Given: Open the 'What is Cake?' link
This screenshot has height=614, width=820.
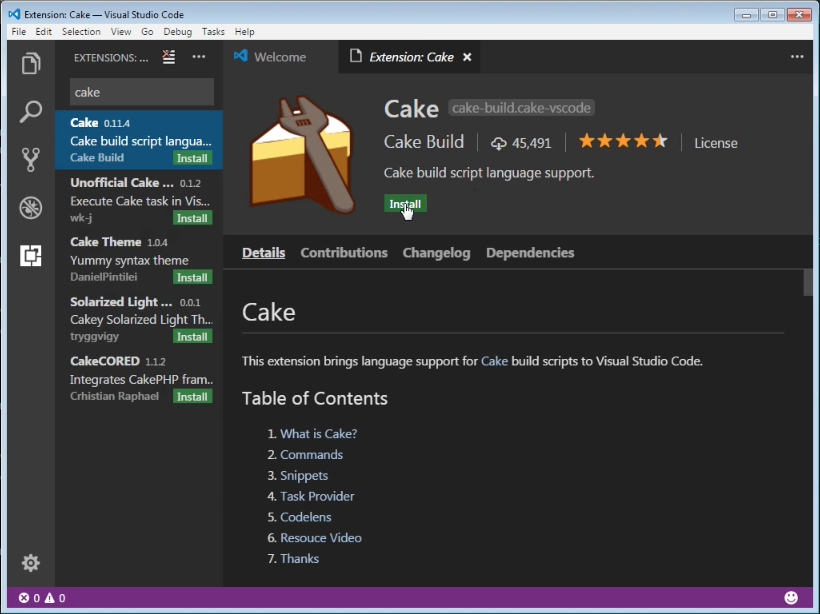Looking at the screenshot, I should click(318, 434).
